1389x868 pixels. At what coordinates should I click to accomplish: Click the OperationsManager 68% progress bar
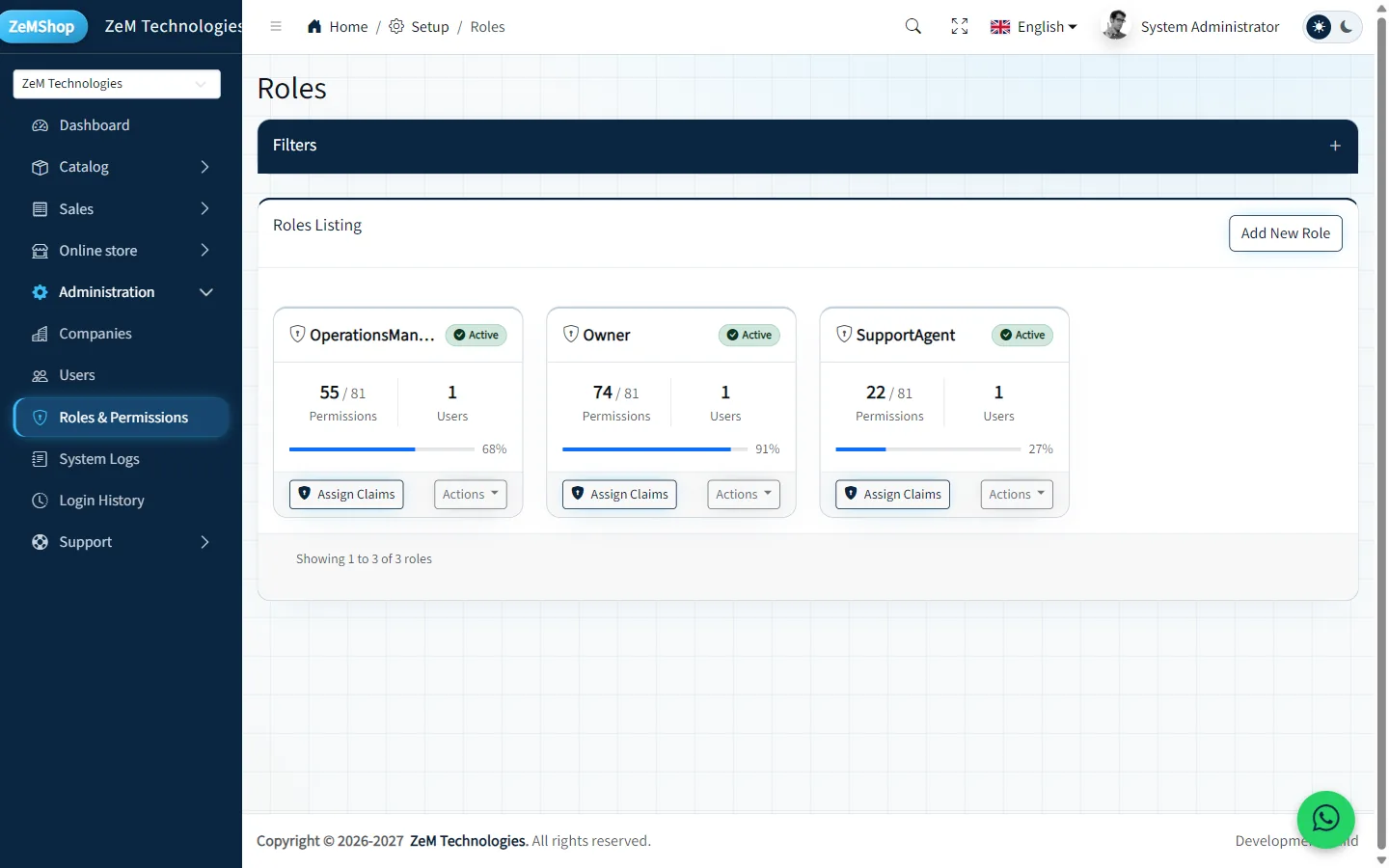point(382,449)
